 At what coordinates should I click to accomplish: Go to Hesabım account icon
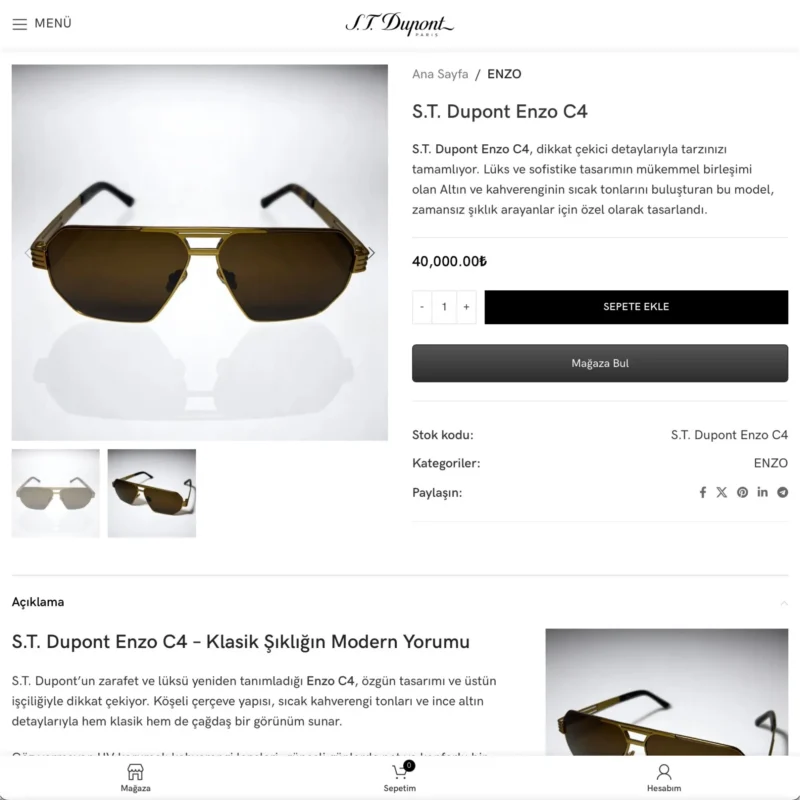[664, 778]
